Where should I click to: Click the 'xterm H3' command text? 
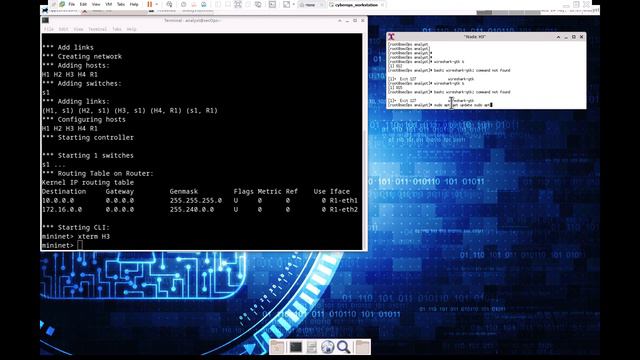(x=94, y=236)
